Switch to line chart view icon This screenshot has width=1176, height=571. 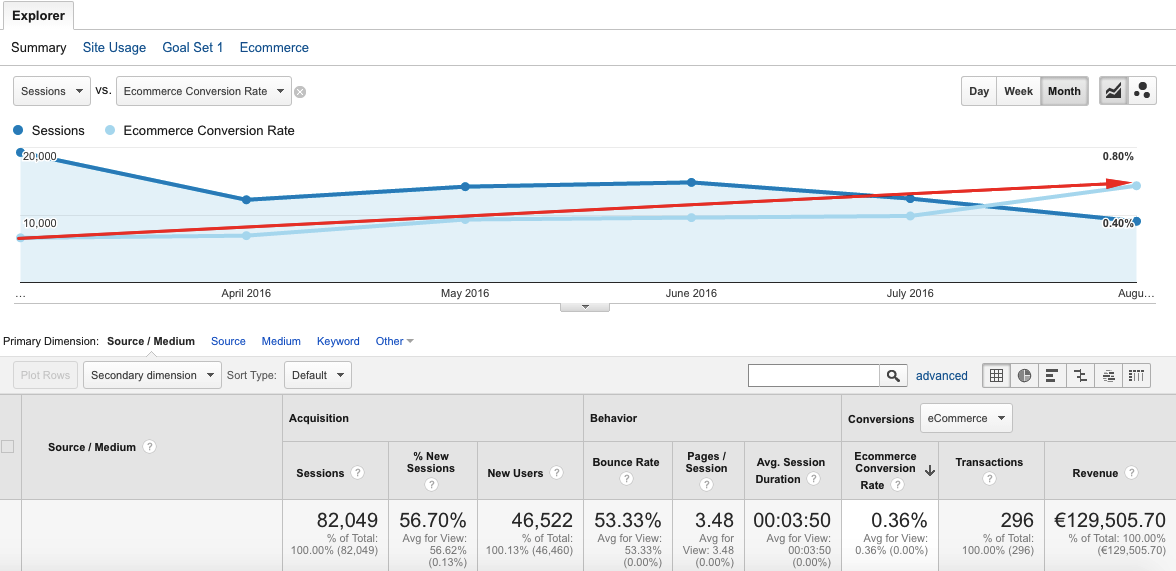click(x=1113, y=91)
